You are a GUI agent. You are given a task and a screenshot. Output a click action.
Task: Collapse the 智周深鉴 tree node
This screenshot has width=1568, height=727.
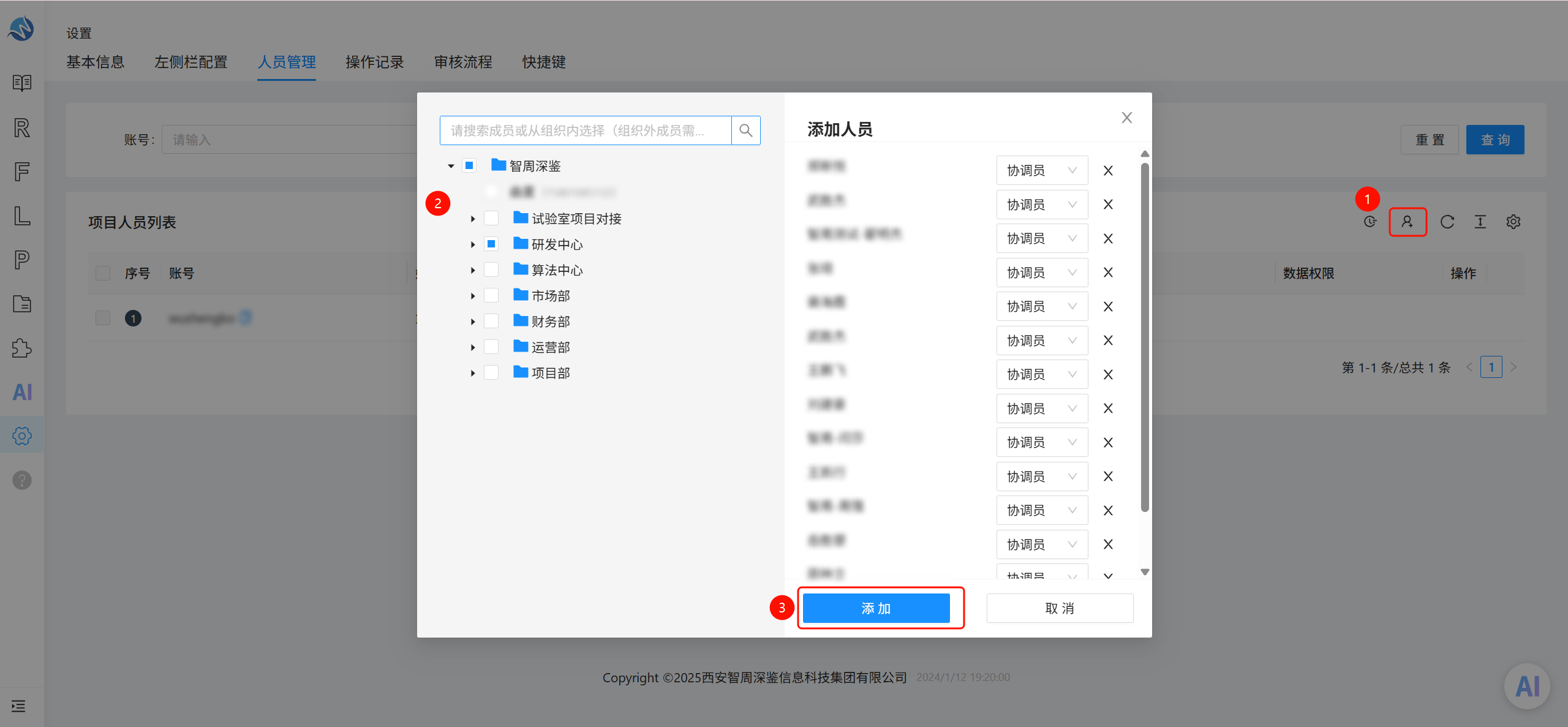coord(451,166)
